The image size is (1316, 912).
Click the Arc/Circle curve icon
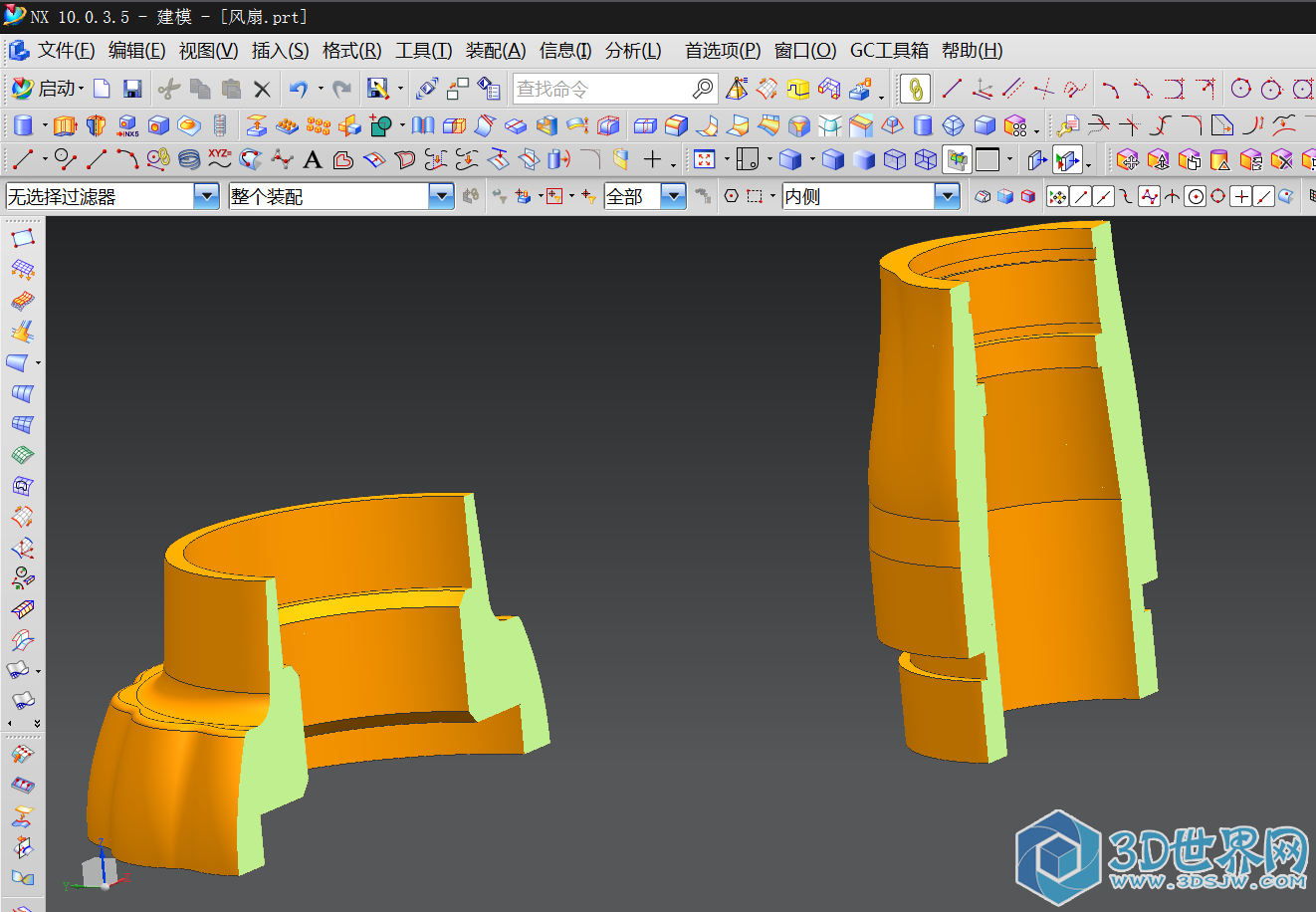(x=127, y=159)
